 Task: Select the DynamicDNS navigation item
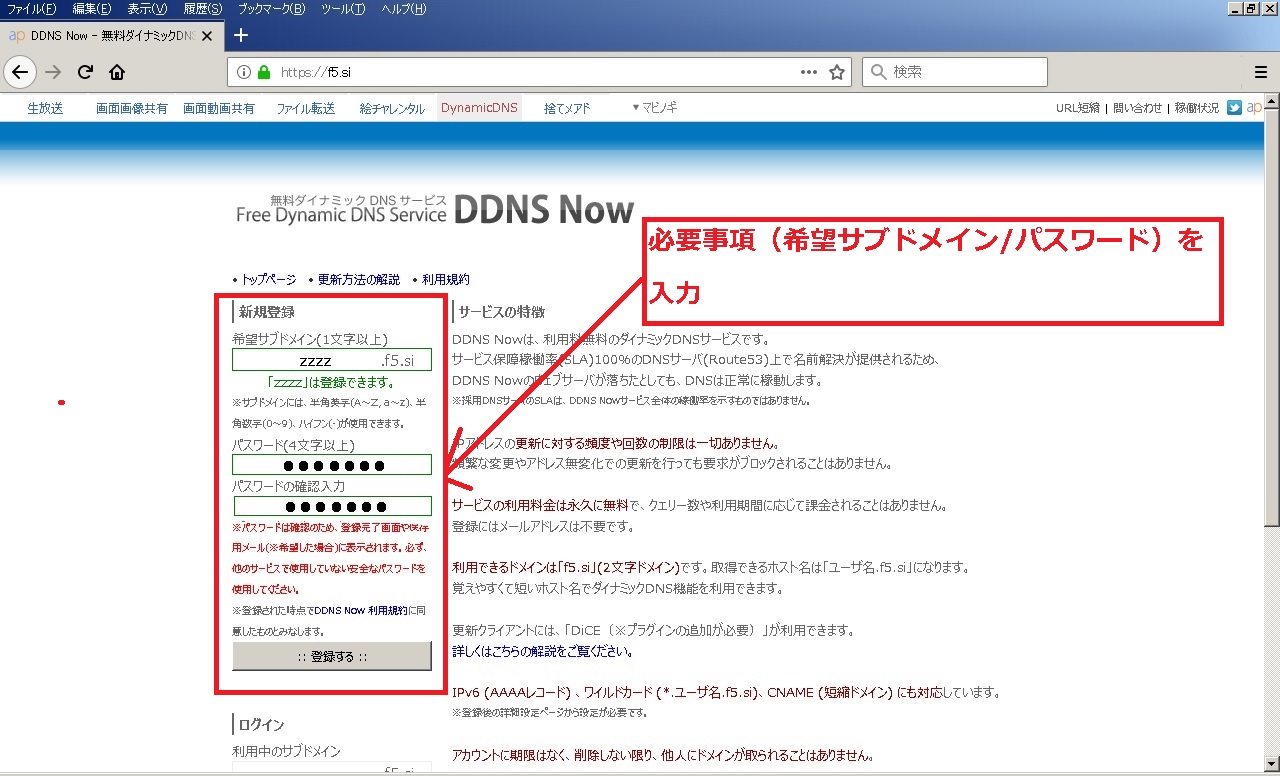[480, 108]
